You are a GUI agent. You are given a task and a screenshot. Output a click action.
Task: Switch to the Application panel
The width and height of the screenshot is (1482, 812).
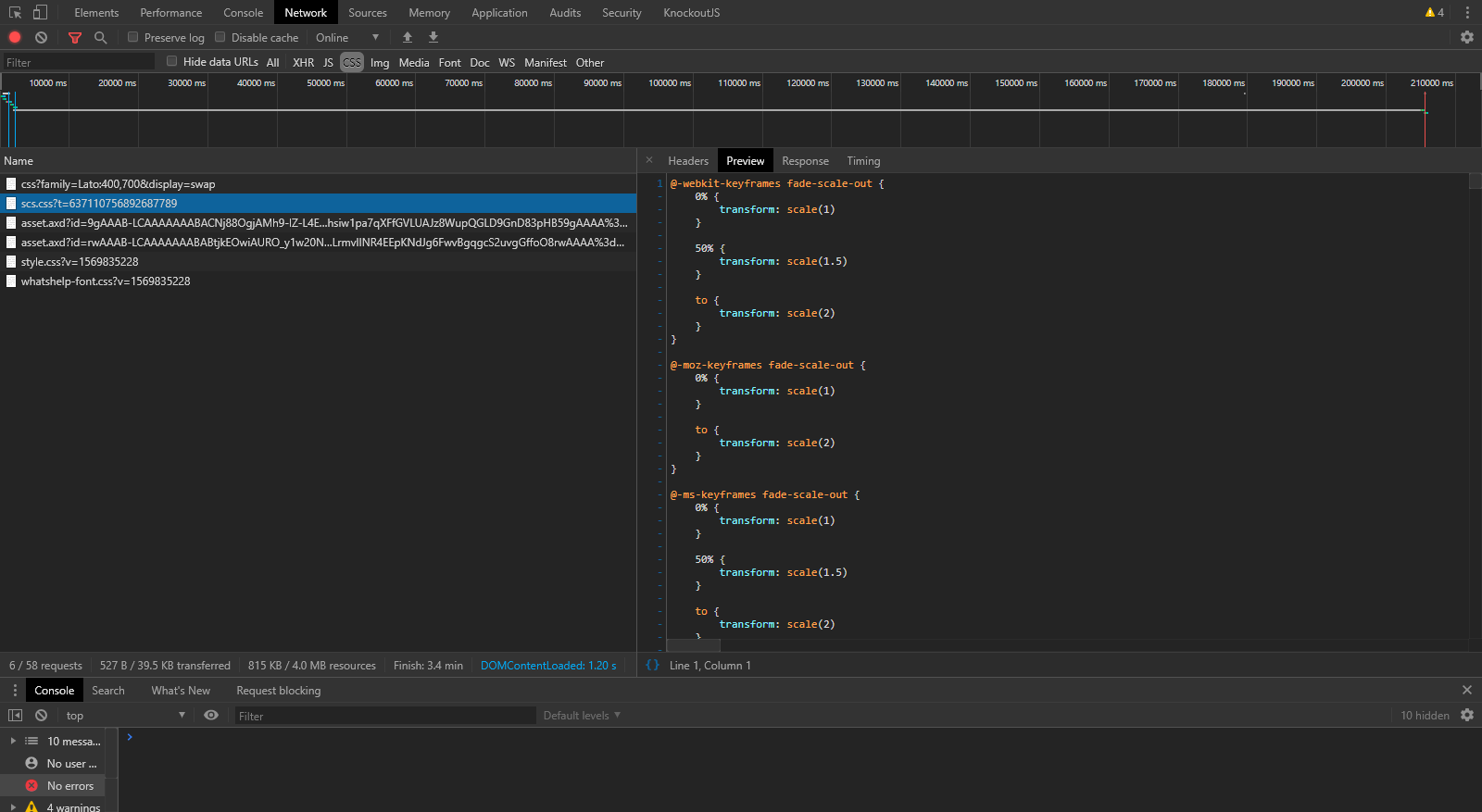(x=499, y=12)
